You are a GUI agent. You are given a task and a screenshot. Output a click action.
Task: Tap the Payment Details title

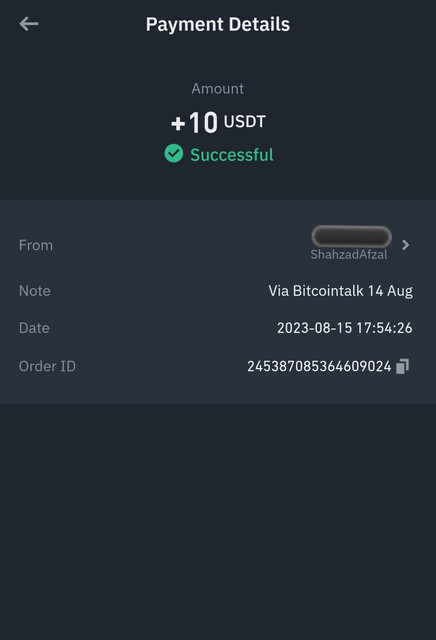click(x=218, y=24)
